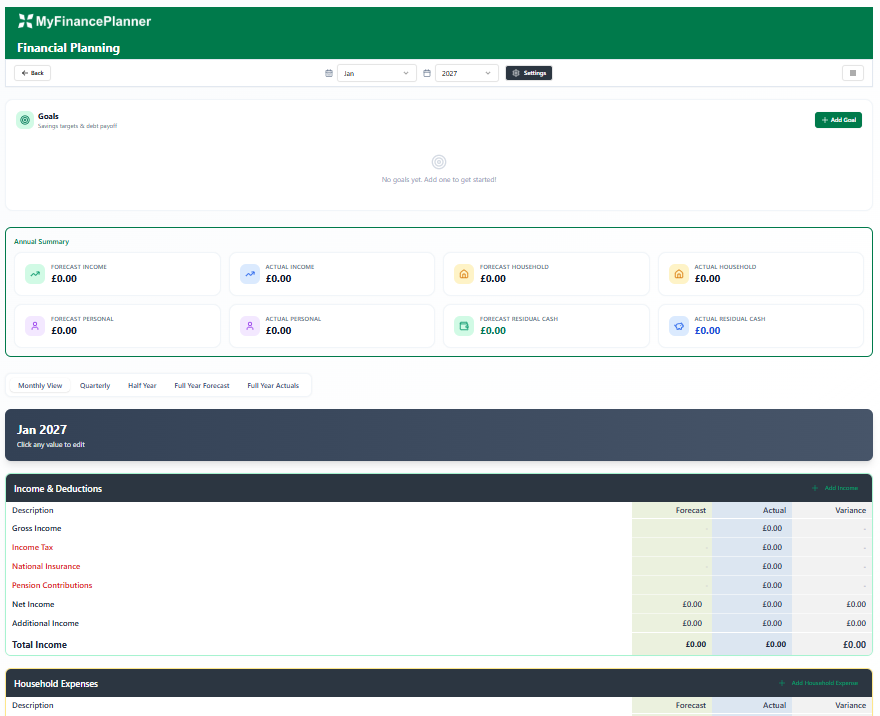
Task: Click the Add Income link
Action: tap(835, 488)
